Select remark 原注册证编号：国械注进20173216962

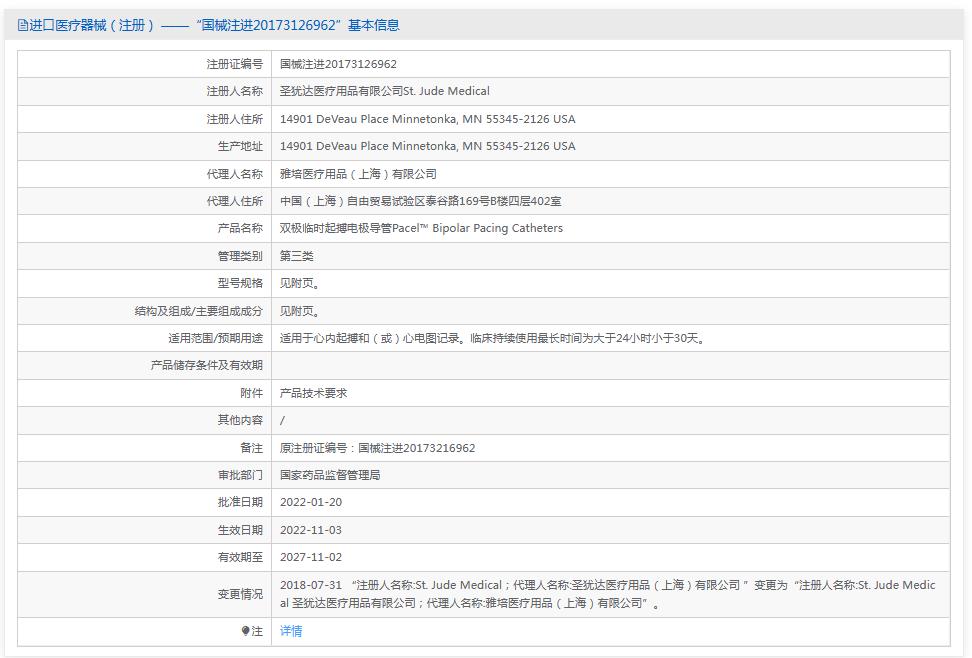(377, 448)
